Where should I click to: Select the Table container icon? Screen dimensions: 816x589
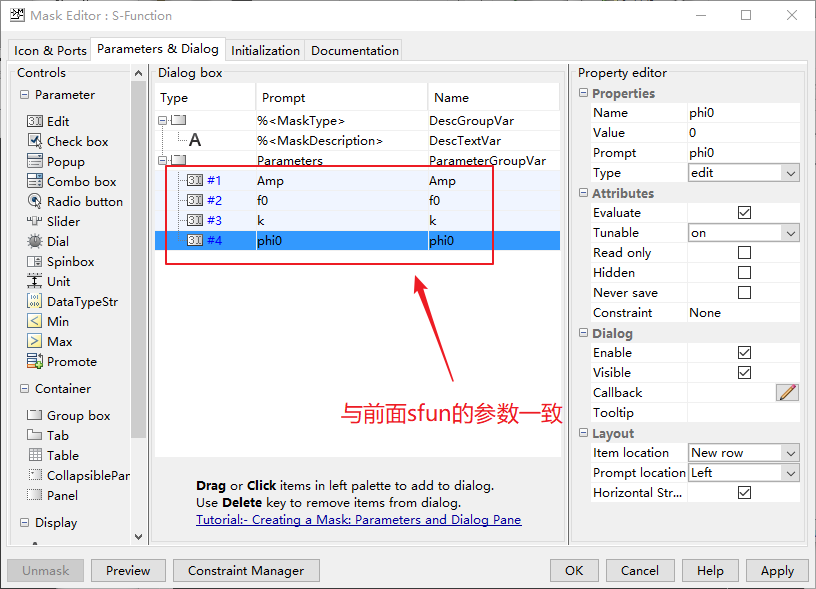tap(35, 455)
